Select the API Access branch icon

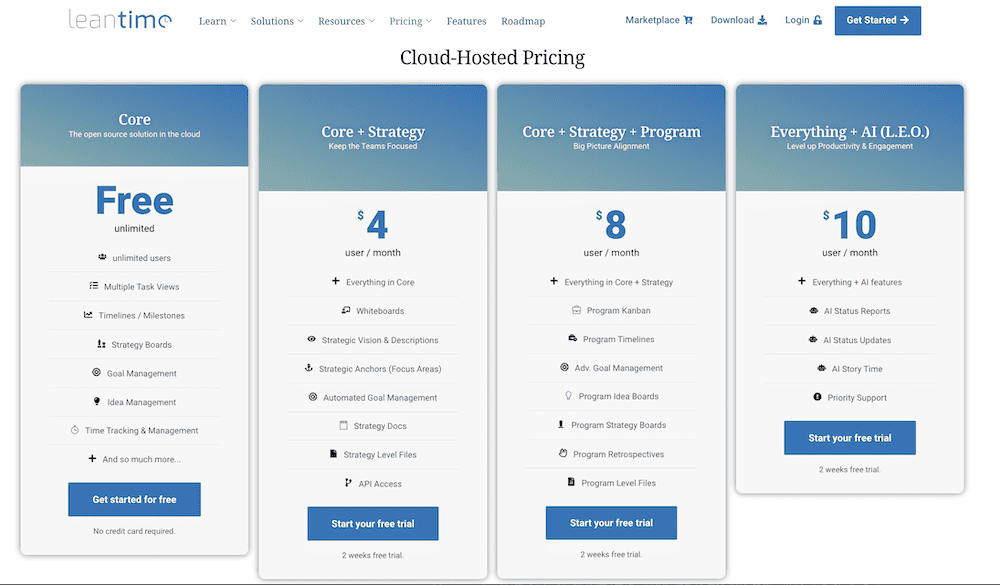346,484
